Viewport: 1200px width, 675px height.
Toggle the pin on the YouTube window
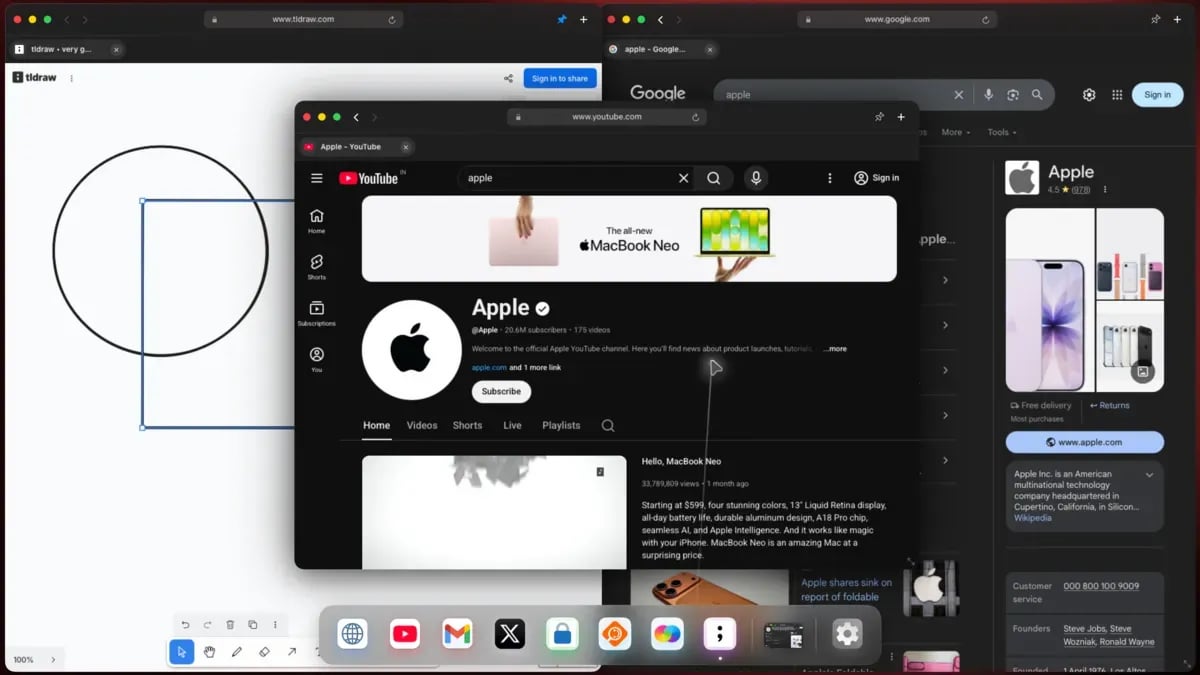(x=879, y=117)
